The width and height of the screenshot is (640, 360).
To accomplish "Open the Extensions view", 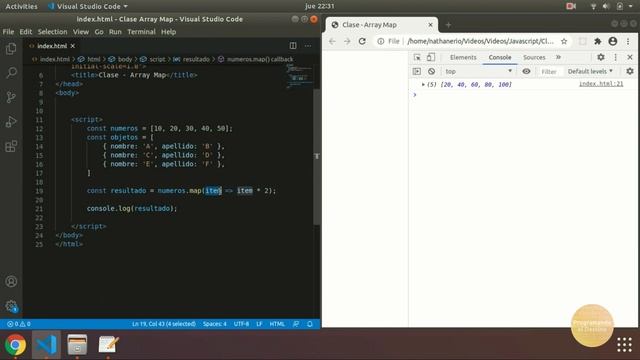I will tap(11, 146).
